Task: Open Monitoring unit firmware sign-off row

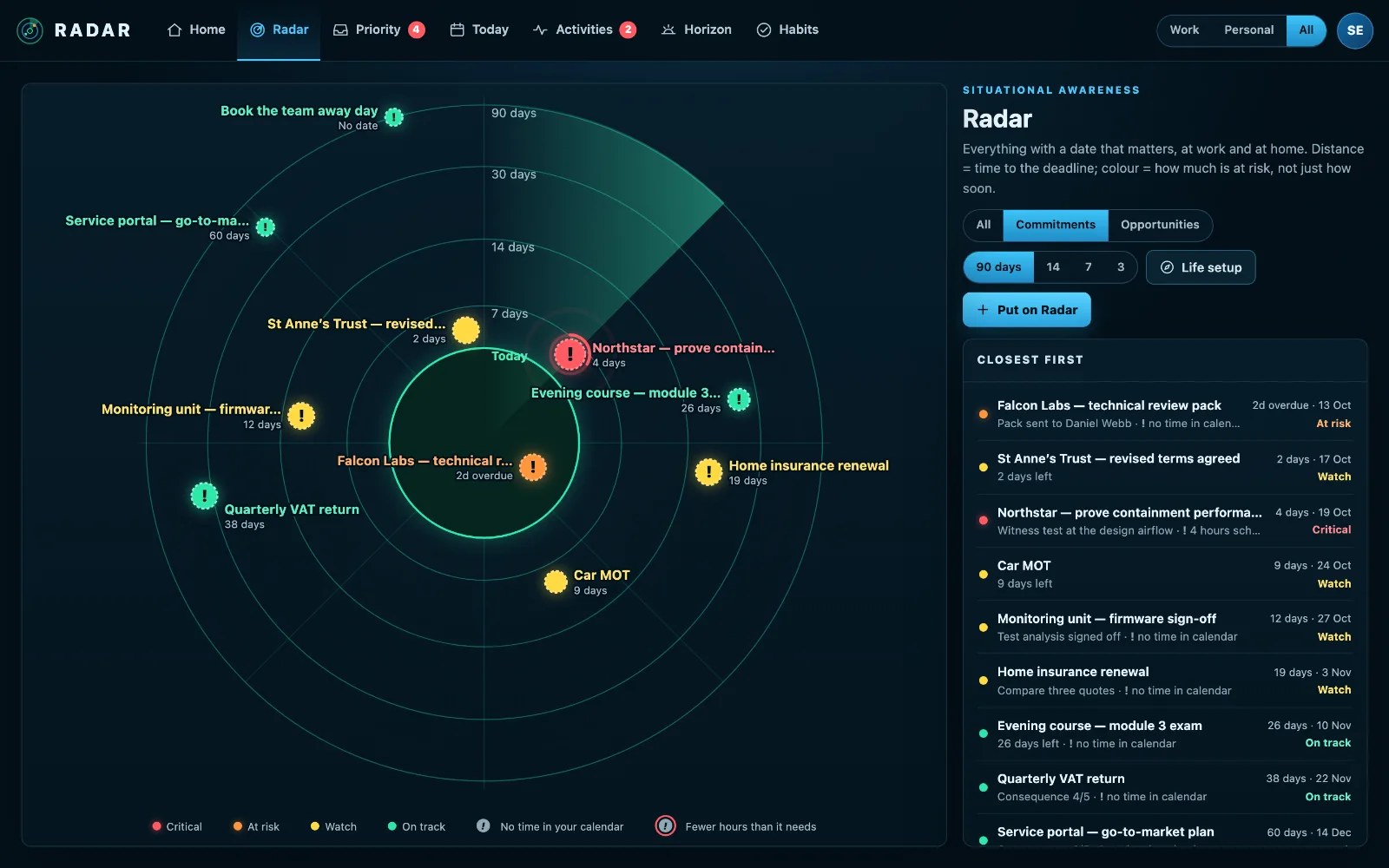Action: point(1165,627)
